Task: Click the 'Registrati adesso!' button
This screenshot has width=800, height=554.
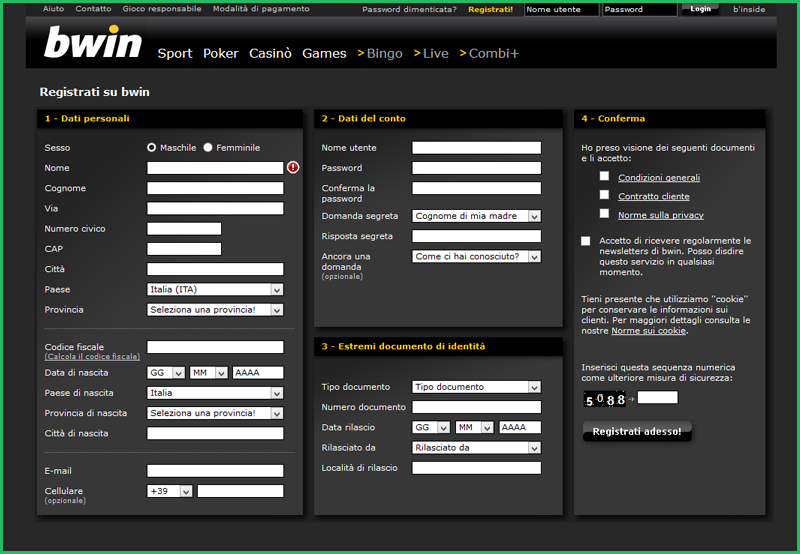Action: (x=637, y=432)
